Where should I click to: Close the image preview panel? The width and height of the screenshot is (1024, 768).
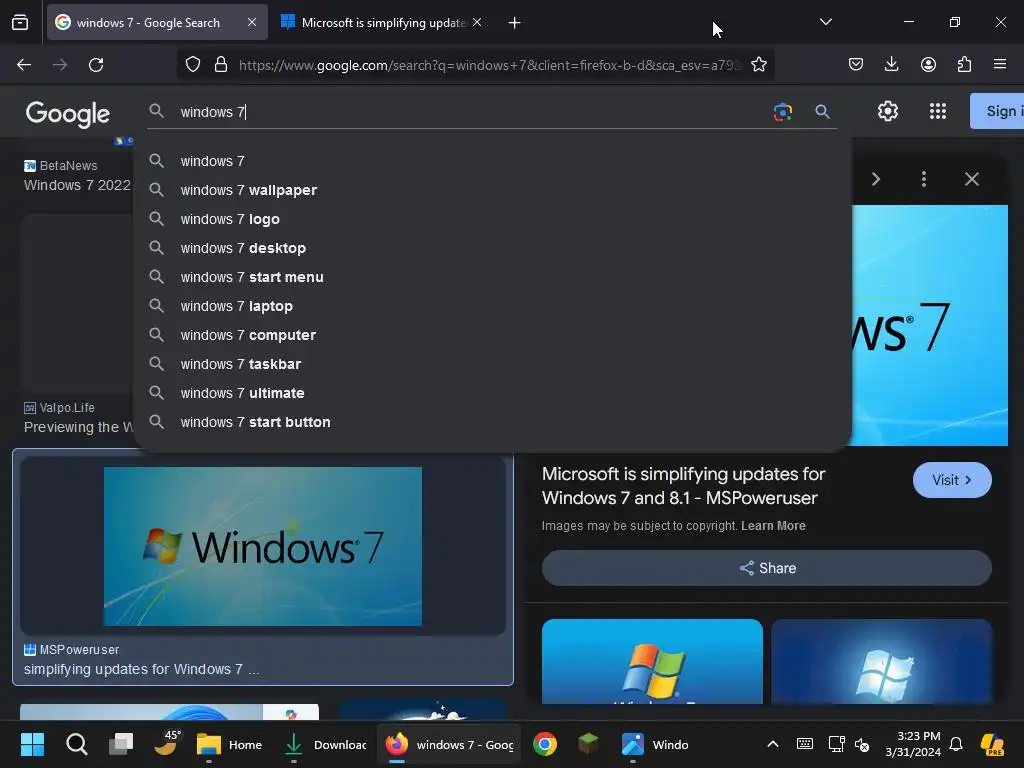[x=972, y=179]
